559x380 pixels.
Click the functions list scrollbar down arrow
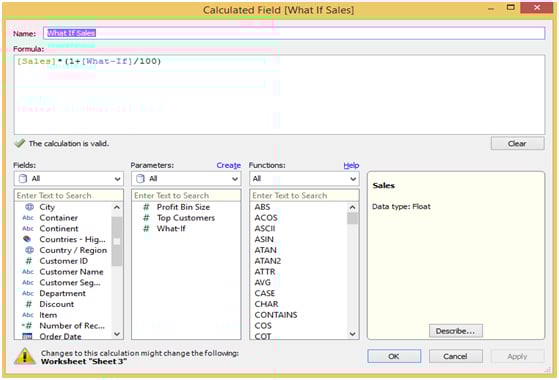click(x=353, y=334)
